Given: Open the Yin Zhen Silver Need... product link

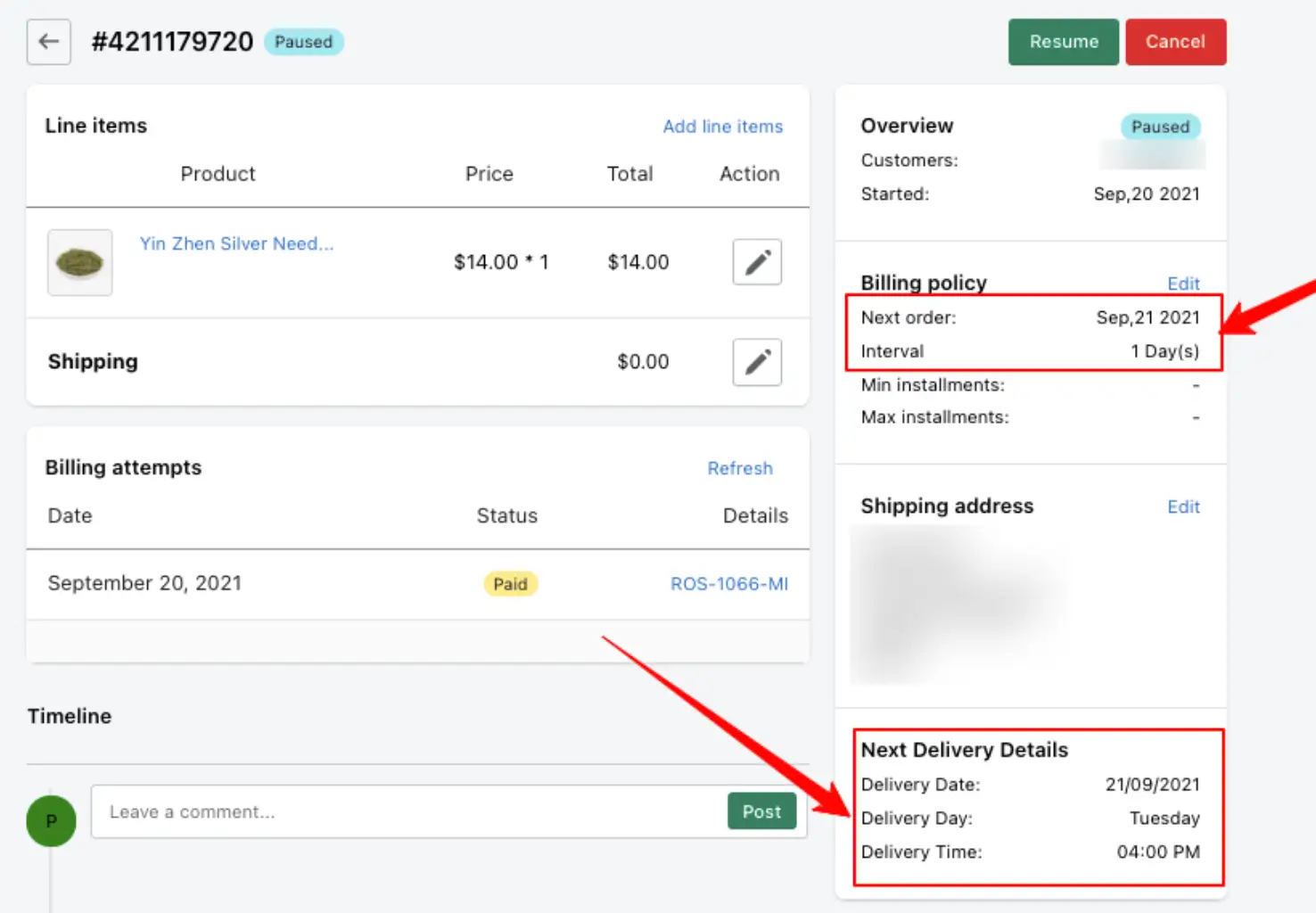Looking at the screenshot, I should pyautogui.click(x=237, y=243).
